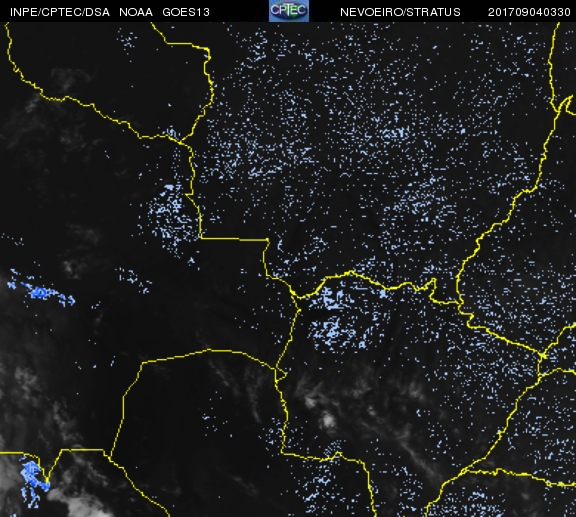
Task: Select the hook-shaped notch on the central wavy border
Action: tap(433, 286)
